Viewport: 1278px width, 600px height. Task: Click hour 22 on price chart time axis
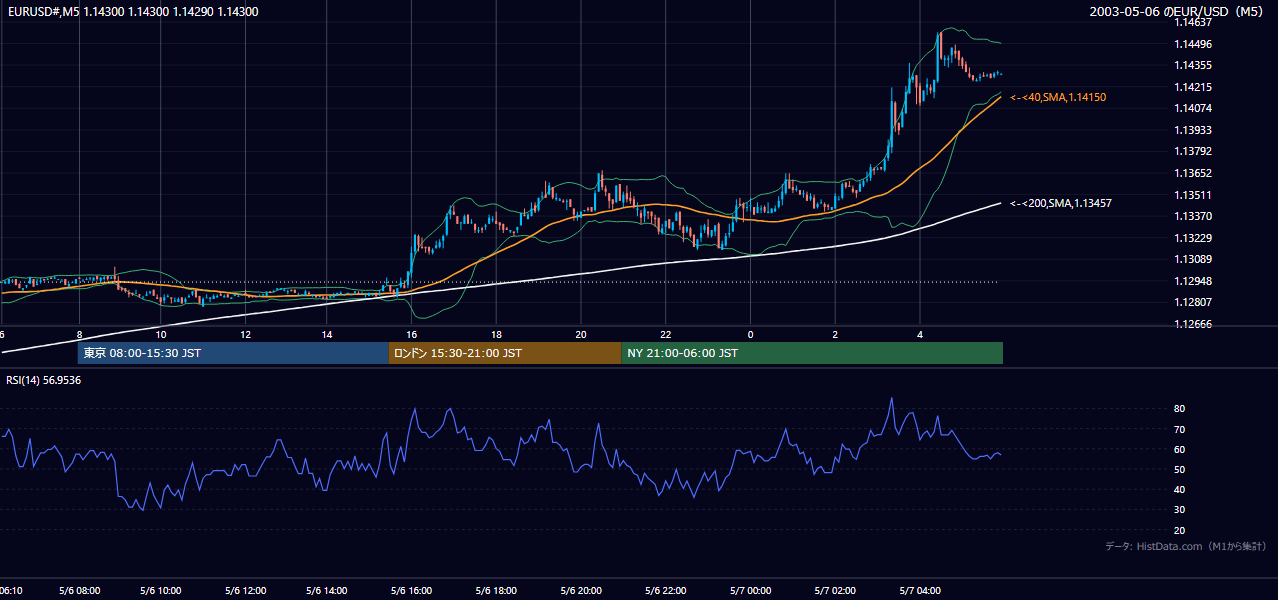click(665, 334)
